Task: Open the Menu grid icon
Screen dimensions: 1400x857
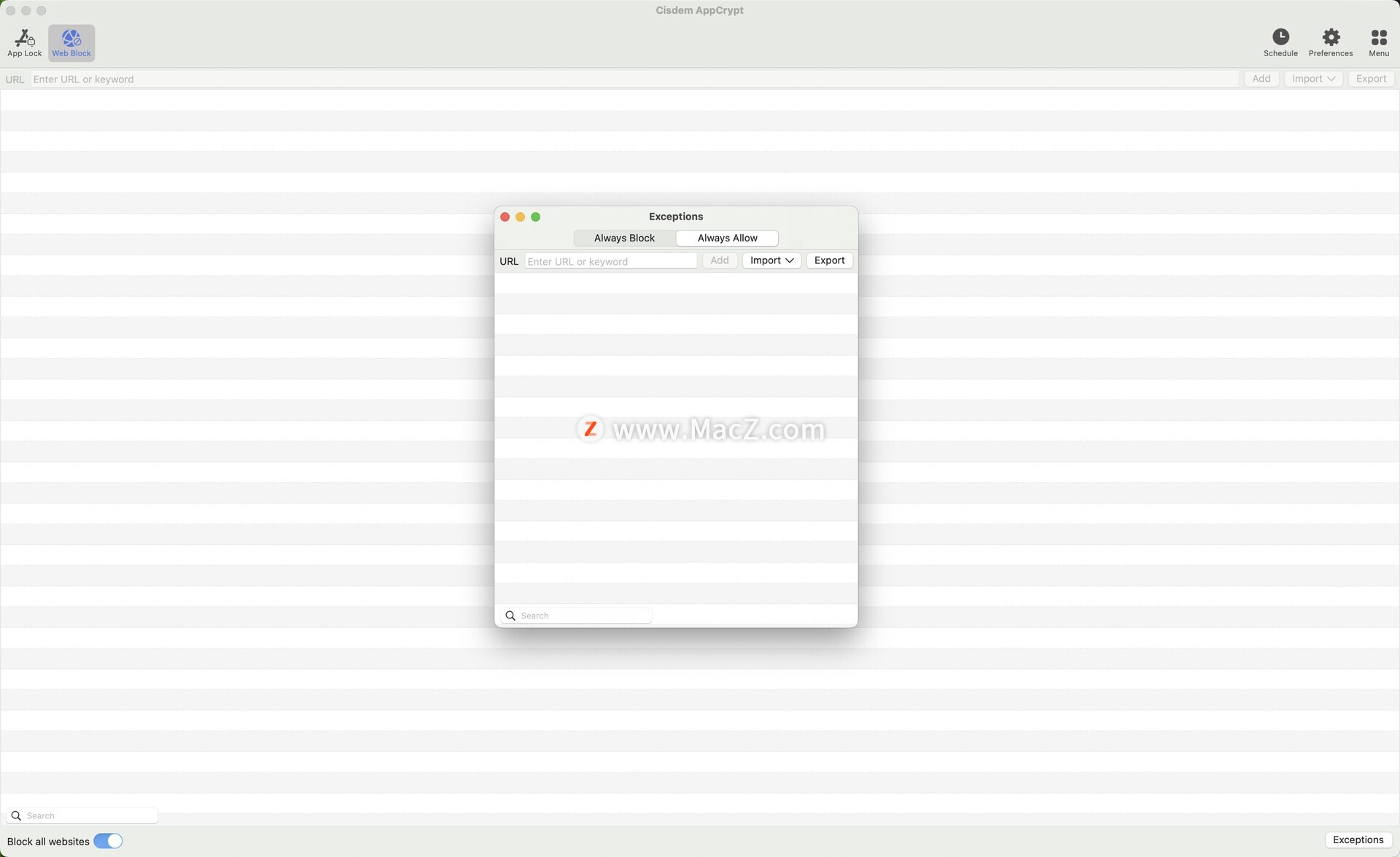Action: pos(1379,43)
